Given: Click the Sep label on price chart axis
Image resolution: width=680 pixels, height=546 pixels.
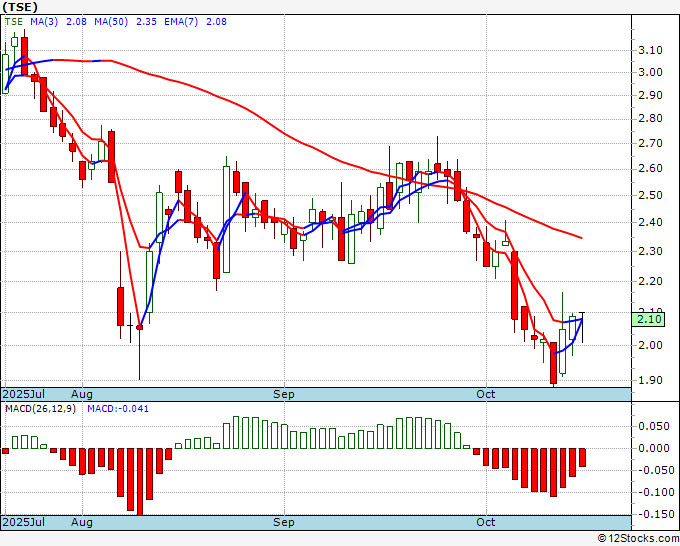Looking at the screenshot, I should pos(284,394).
